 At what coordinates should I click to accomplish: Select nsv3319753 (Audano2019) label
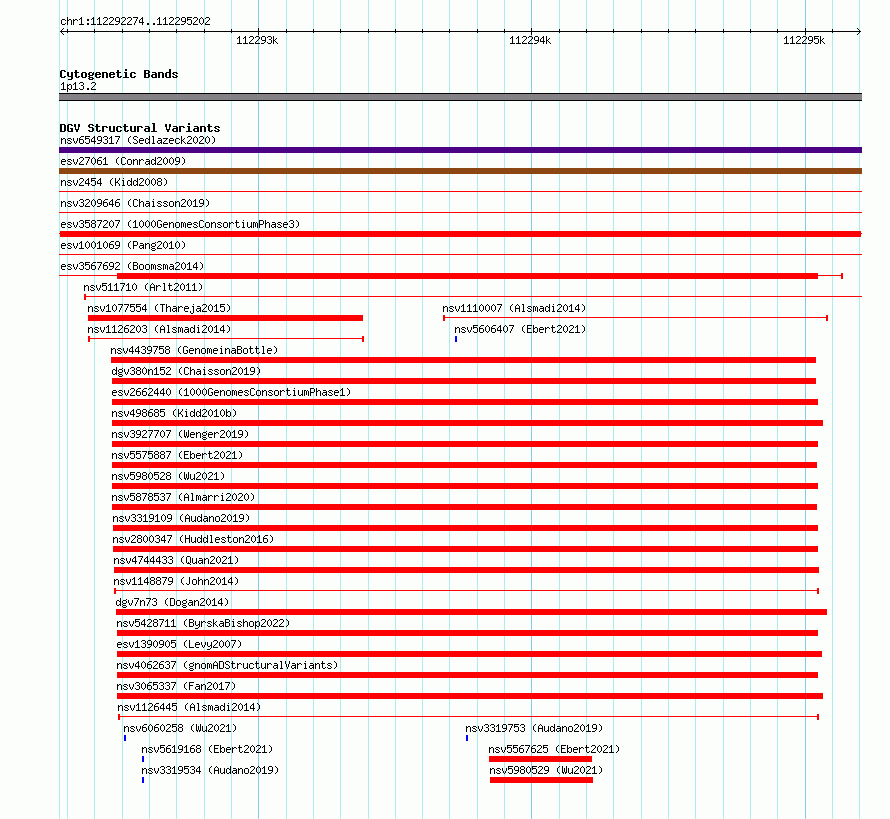point(534,728)
